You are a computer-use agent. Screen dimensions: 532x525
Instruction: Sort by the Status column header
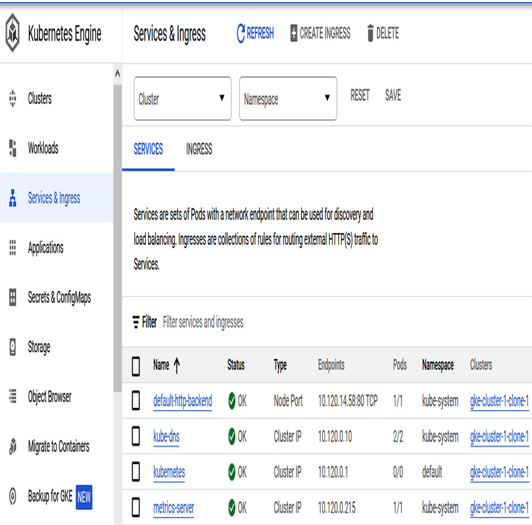click(236, 365)
